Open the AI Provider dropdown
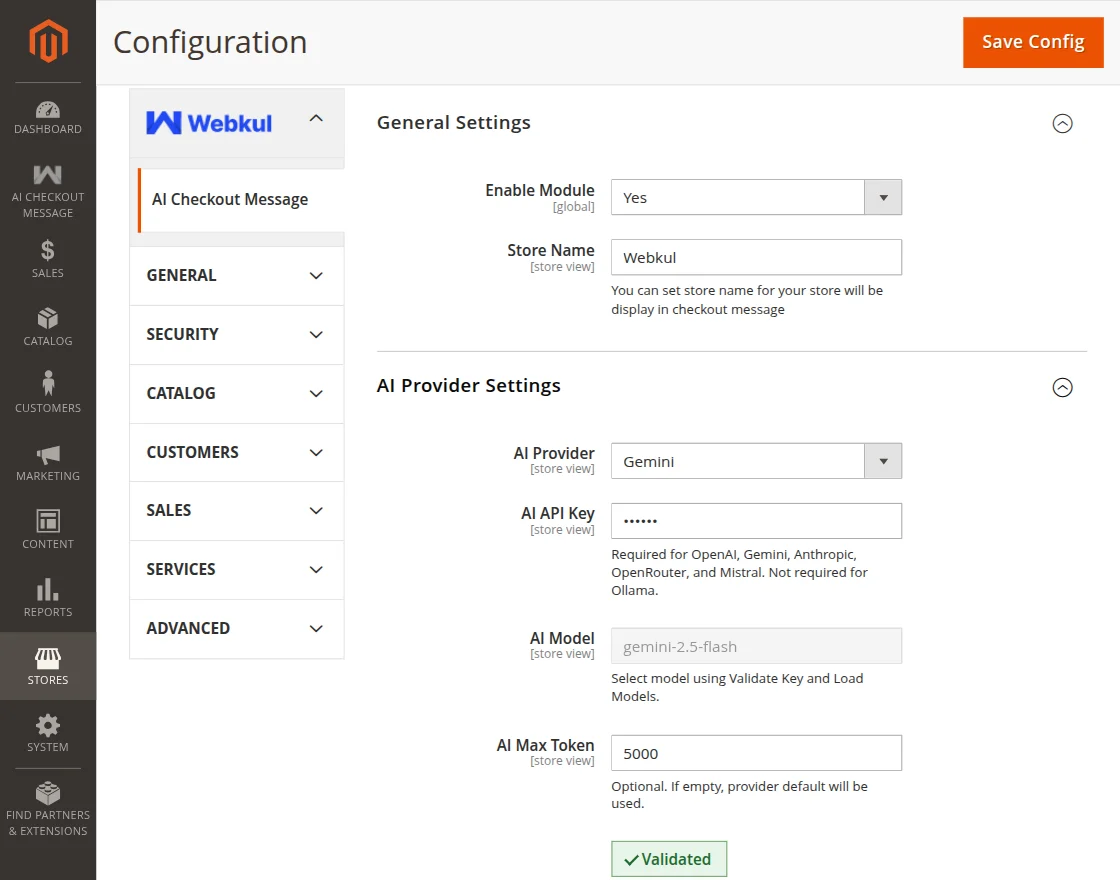Image resolution: width=1120 pixels, height=880 pixels. tap(756, 461)
